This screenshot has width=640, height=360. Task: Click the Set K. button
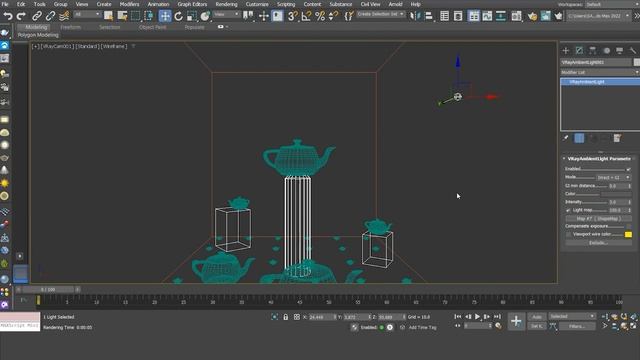[537, 326]
